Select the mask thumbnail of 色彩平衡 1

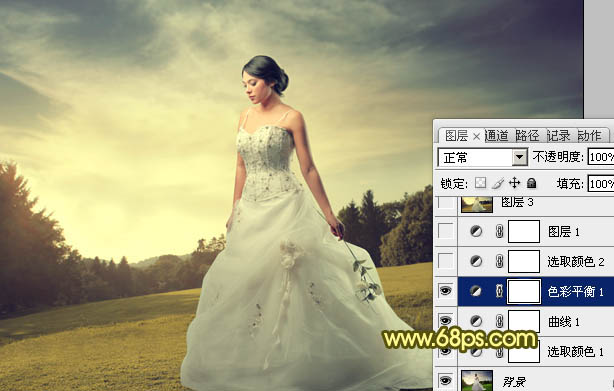coord(524,291)
